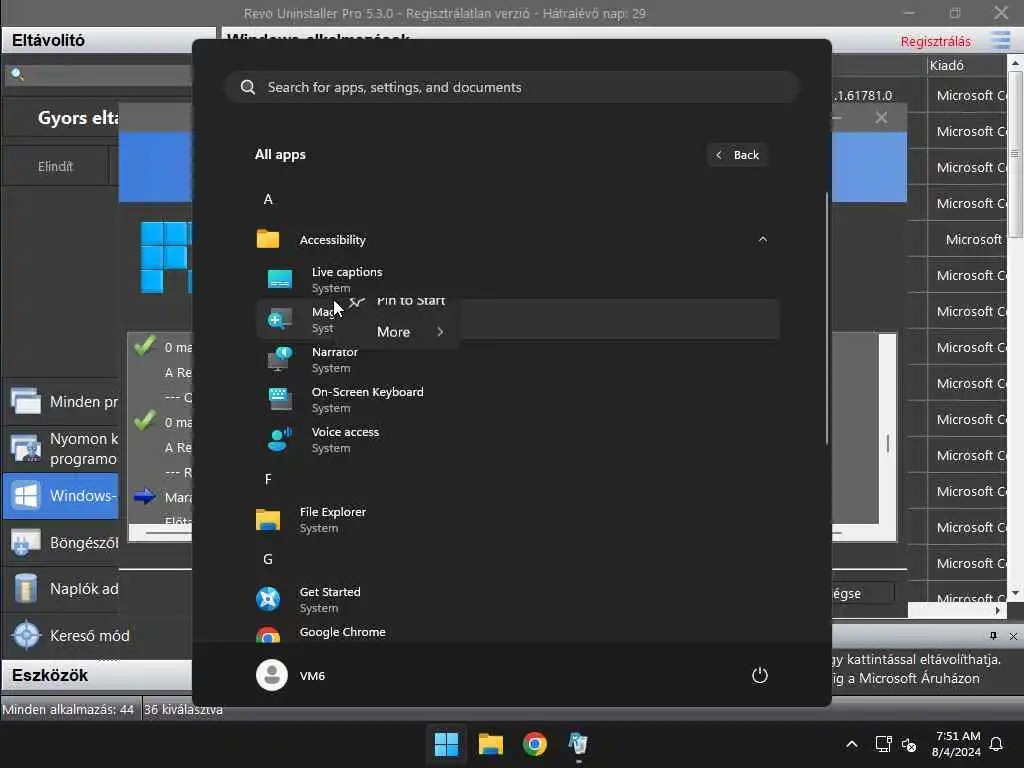
Task: Open notifications bell icon
Action: pos(997,744)
